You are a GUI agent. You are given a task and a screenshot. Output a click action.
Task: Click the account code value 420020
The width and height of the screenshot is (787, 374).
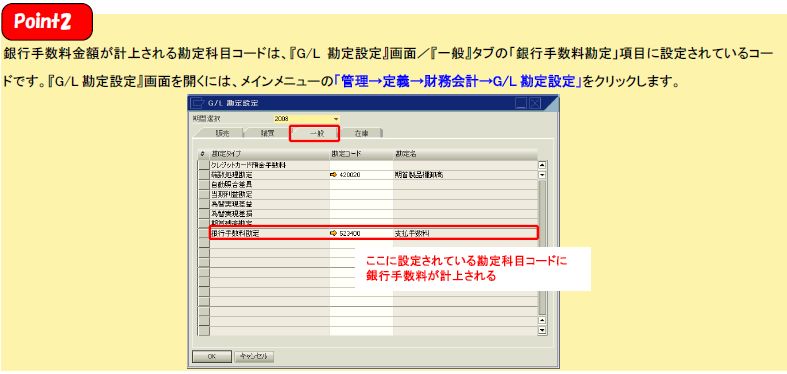tap(350, 175)
